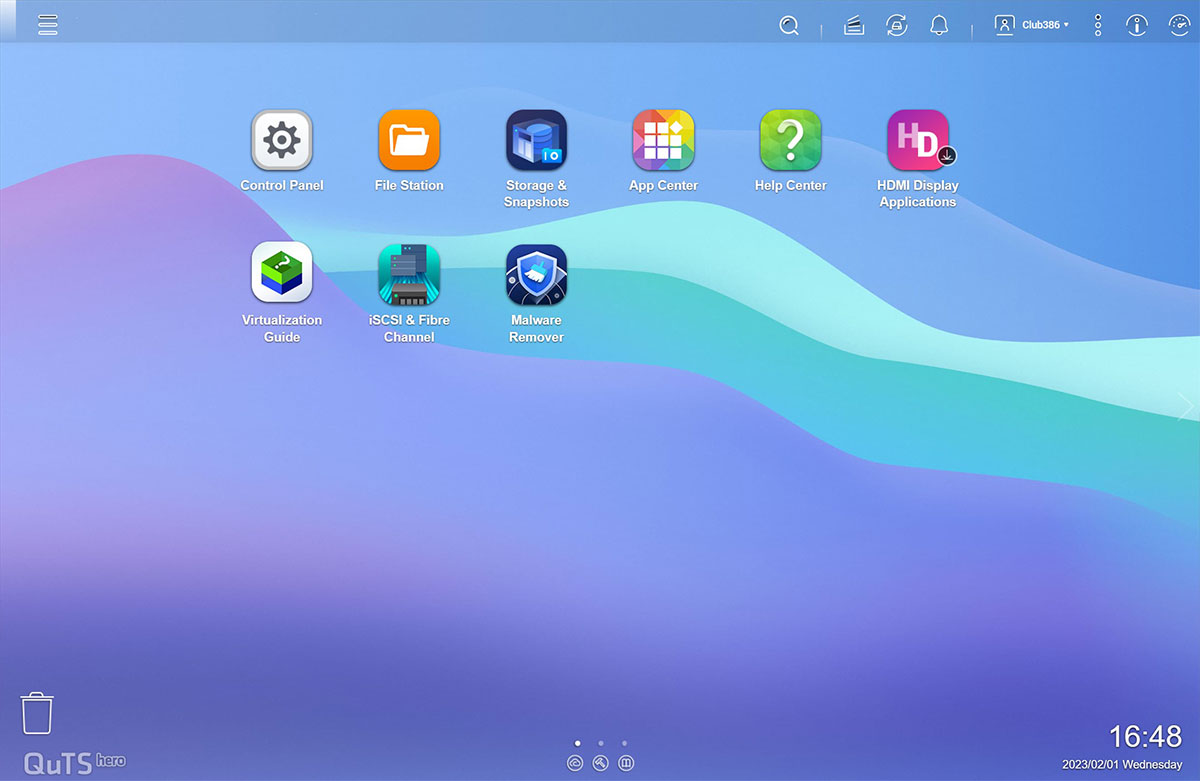The width and height of the screenshot is (1200, 781).
Task: Open HDMI Display Applications
Action: [918, 141]
